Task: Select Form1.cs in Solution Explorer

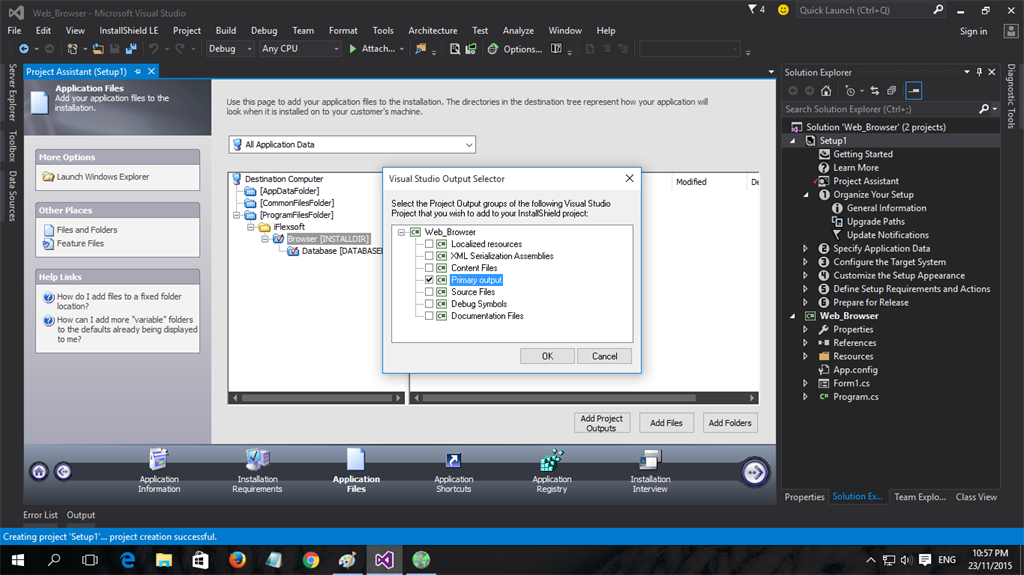Action: (x=851, y=383)
